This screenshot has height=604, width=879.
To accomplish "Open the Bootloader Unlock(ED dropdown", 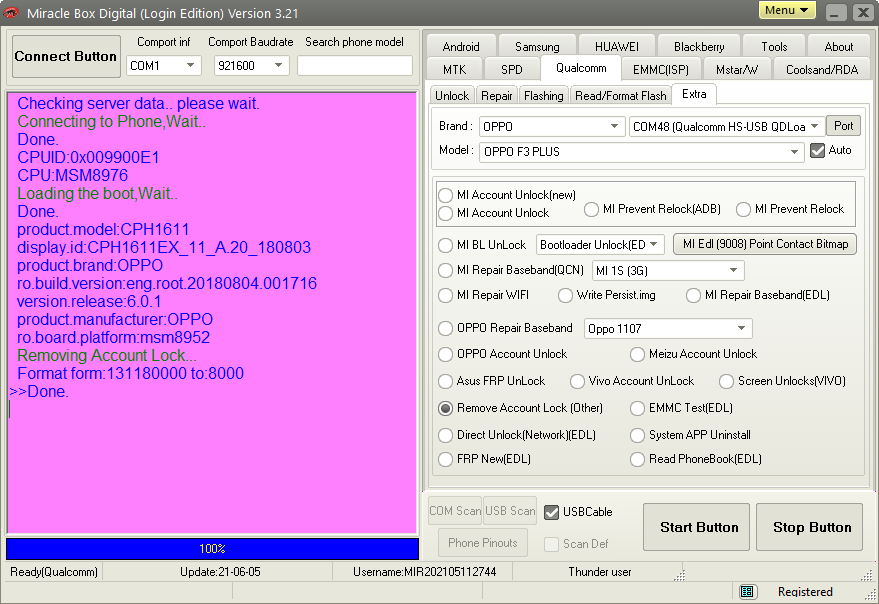I will (x=600, y=245).
